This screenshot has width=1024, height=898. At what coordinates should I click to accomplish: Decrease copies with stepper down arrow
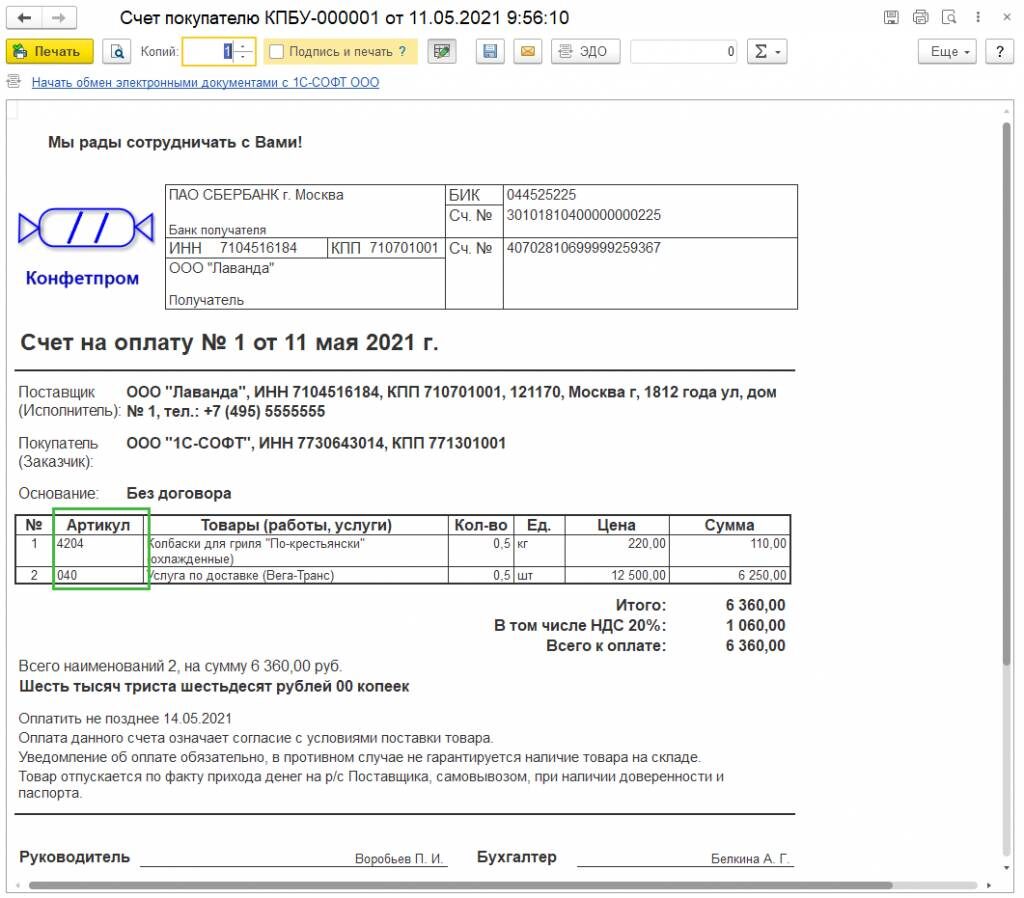point(244,57)
